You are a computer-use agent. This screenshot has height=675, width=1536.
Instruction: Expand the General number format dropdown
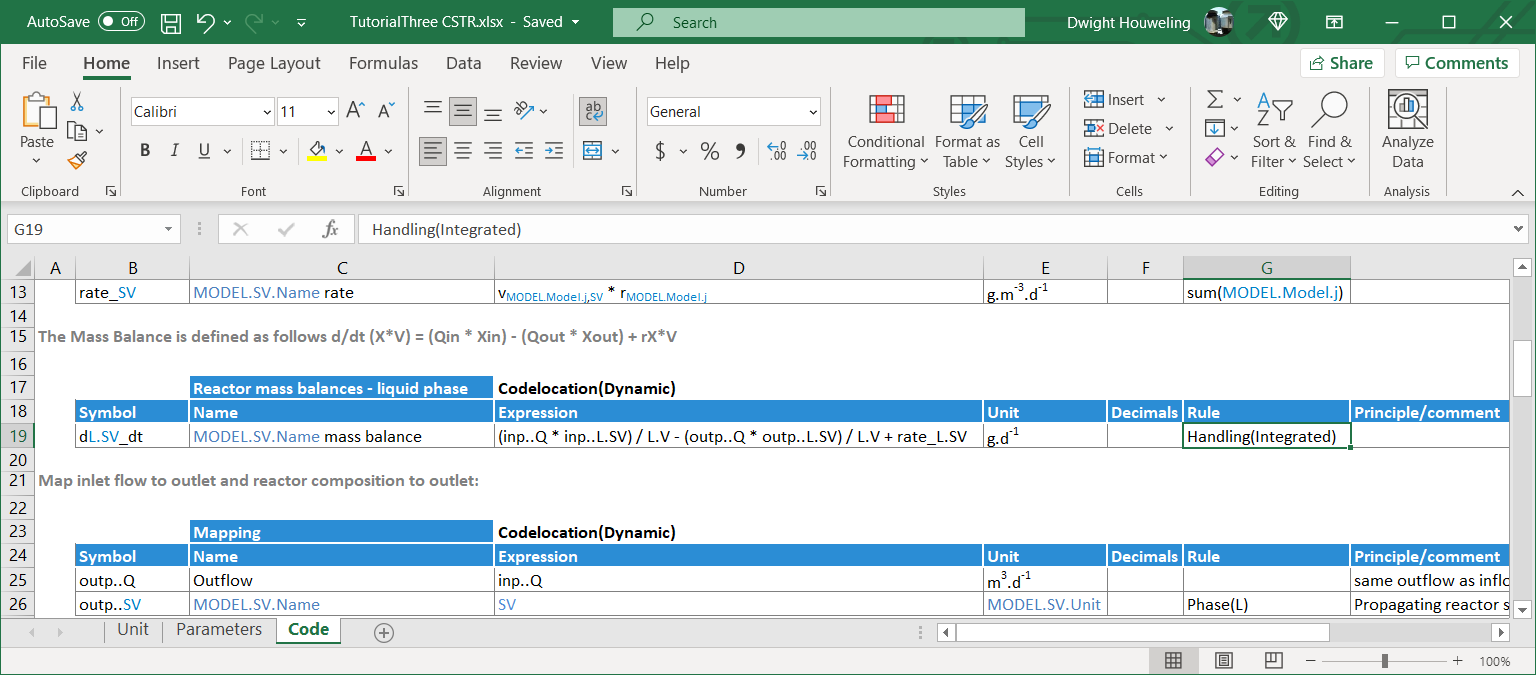click(x=812, y=112)
